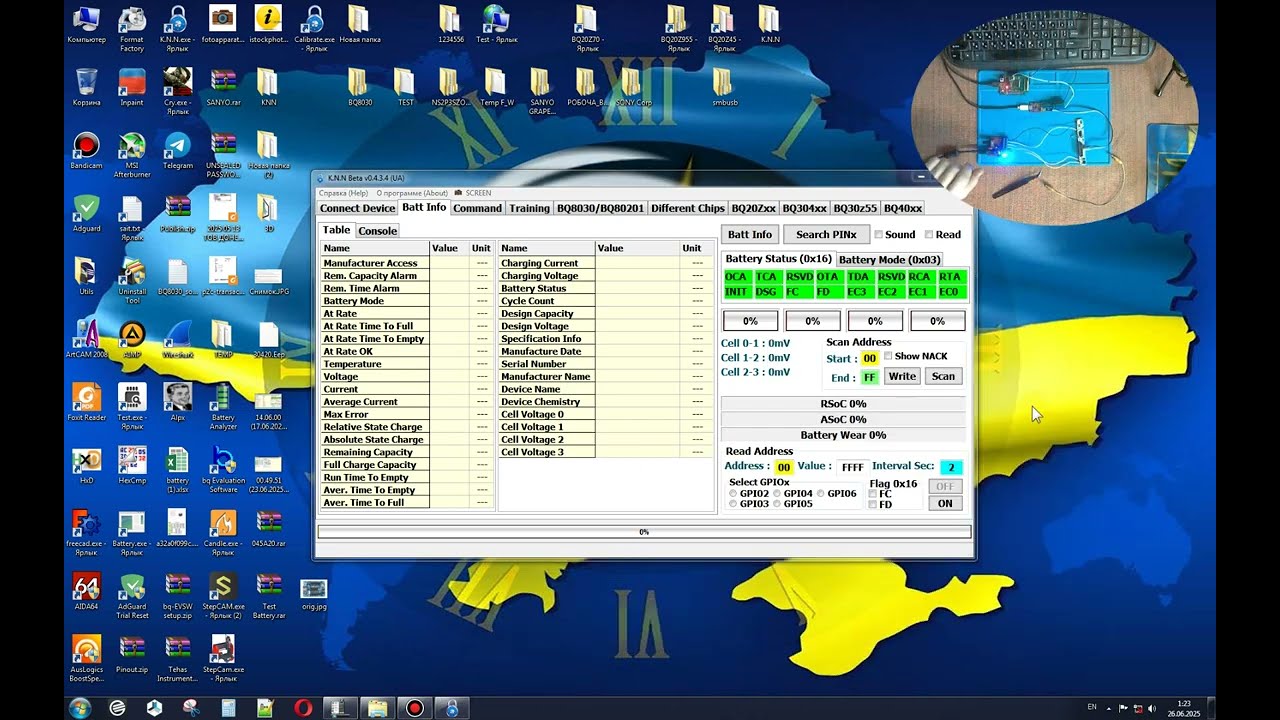Screen dimensions: 1280x720
Task: Open AusLogics BoostSpeed desktop icon
Action: [86, 658]
